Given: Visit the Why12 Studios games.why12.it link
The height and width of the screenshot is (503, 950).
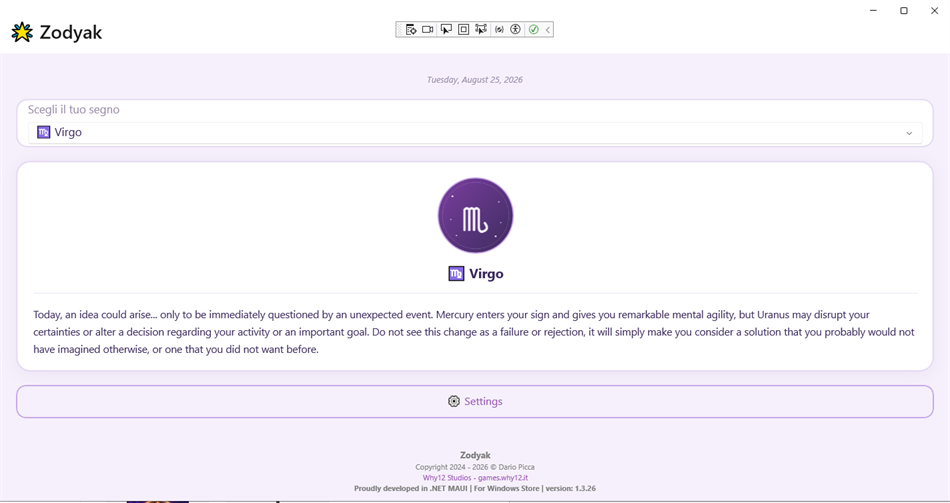Looking at the screenshot, I should coord(475,478).
